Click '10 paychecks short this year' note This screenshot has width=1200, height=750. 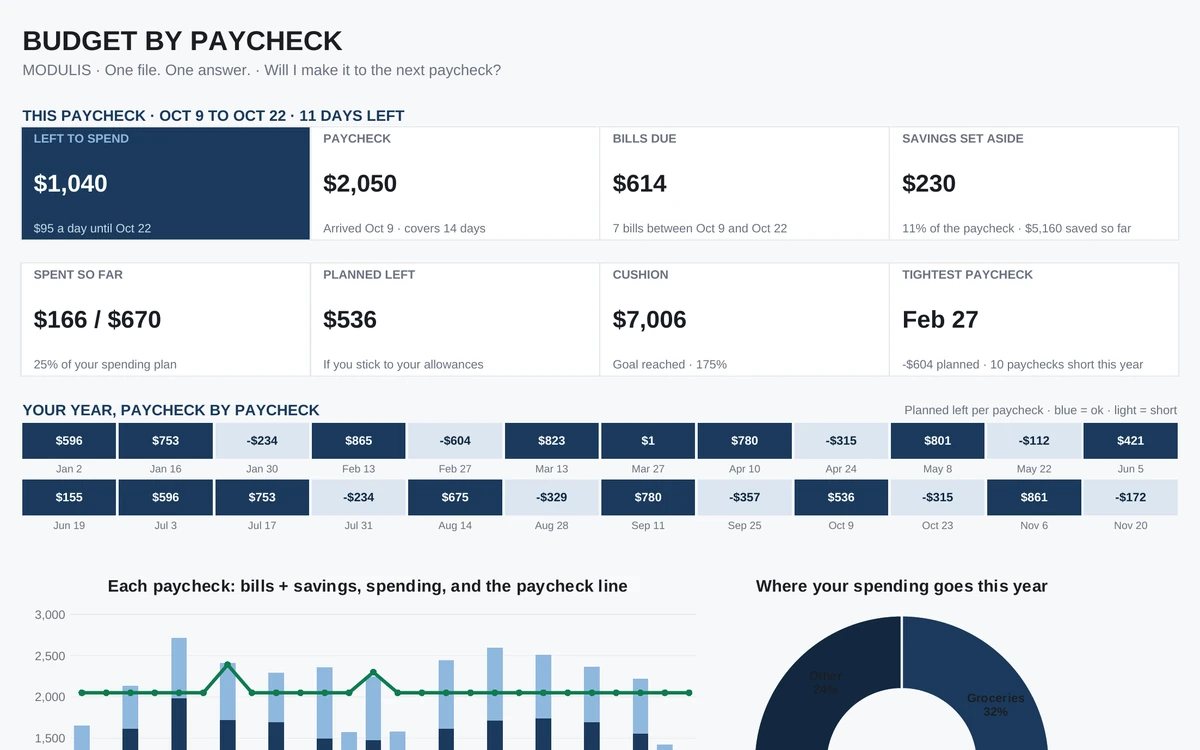coord(1067,364)
